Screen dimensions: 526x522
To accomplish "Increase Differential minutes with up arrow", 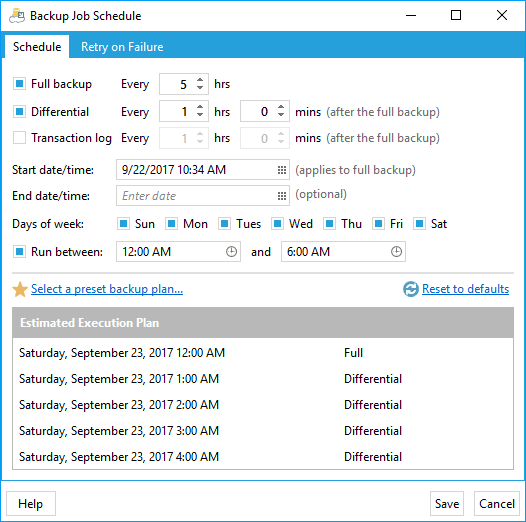I will coord(281,107).
